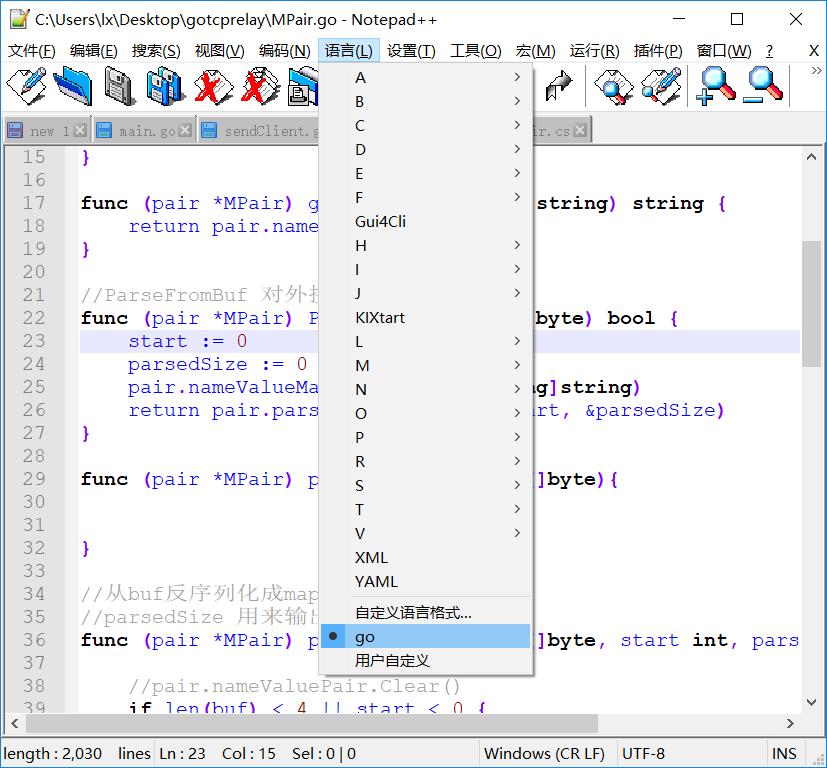Image resolution: width=827 pixels, height=768 pixels.
Task: Click the vertical scrollbar thumb
Action: tap(811, 304)
